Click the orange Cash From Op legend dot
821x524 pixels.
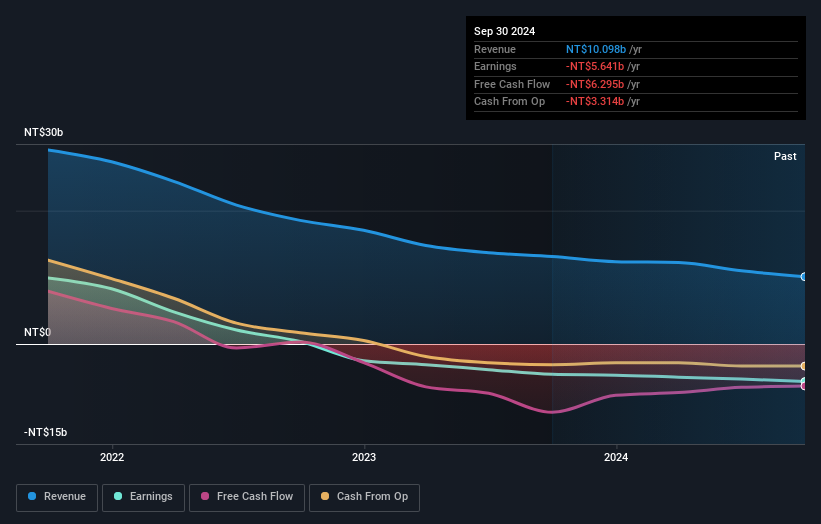tap(325, 496)
